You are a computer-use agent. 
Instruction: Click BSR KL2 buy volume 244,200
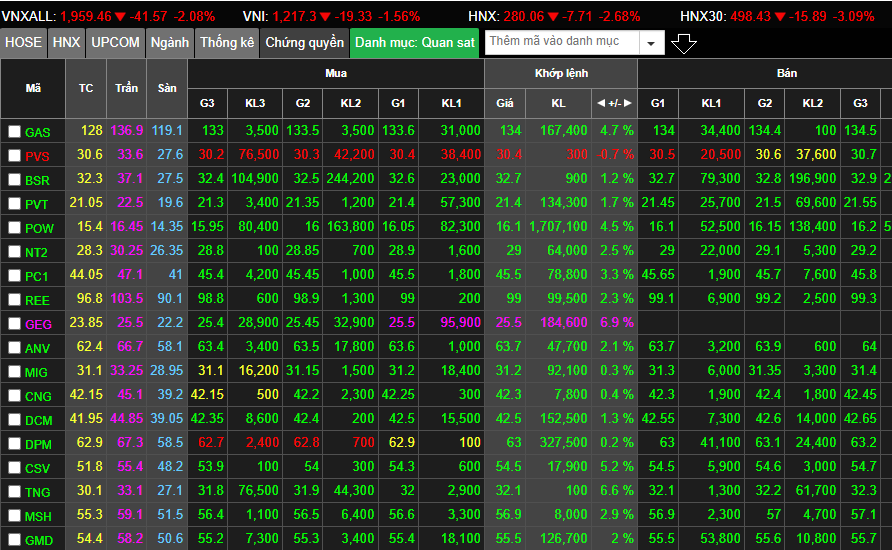(x=350, y=179)
